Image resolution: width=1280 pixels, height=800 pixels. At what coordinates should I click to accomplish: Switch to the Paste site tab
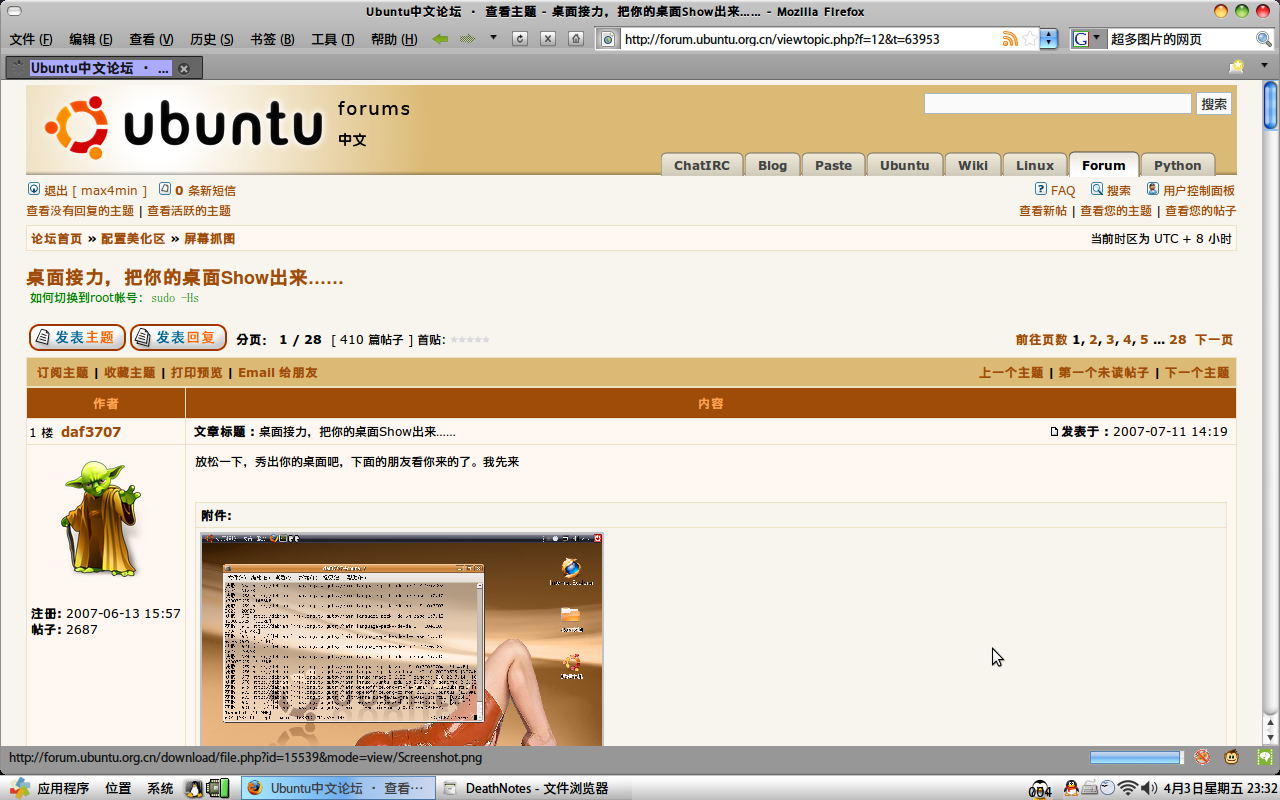click(x=833, y=165)
